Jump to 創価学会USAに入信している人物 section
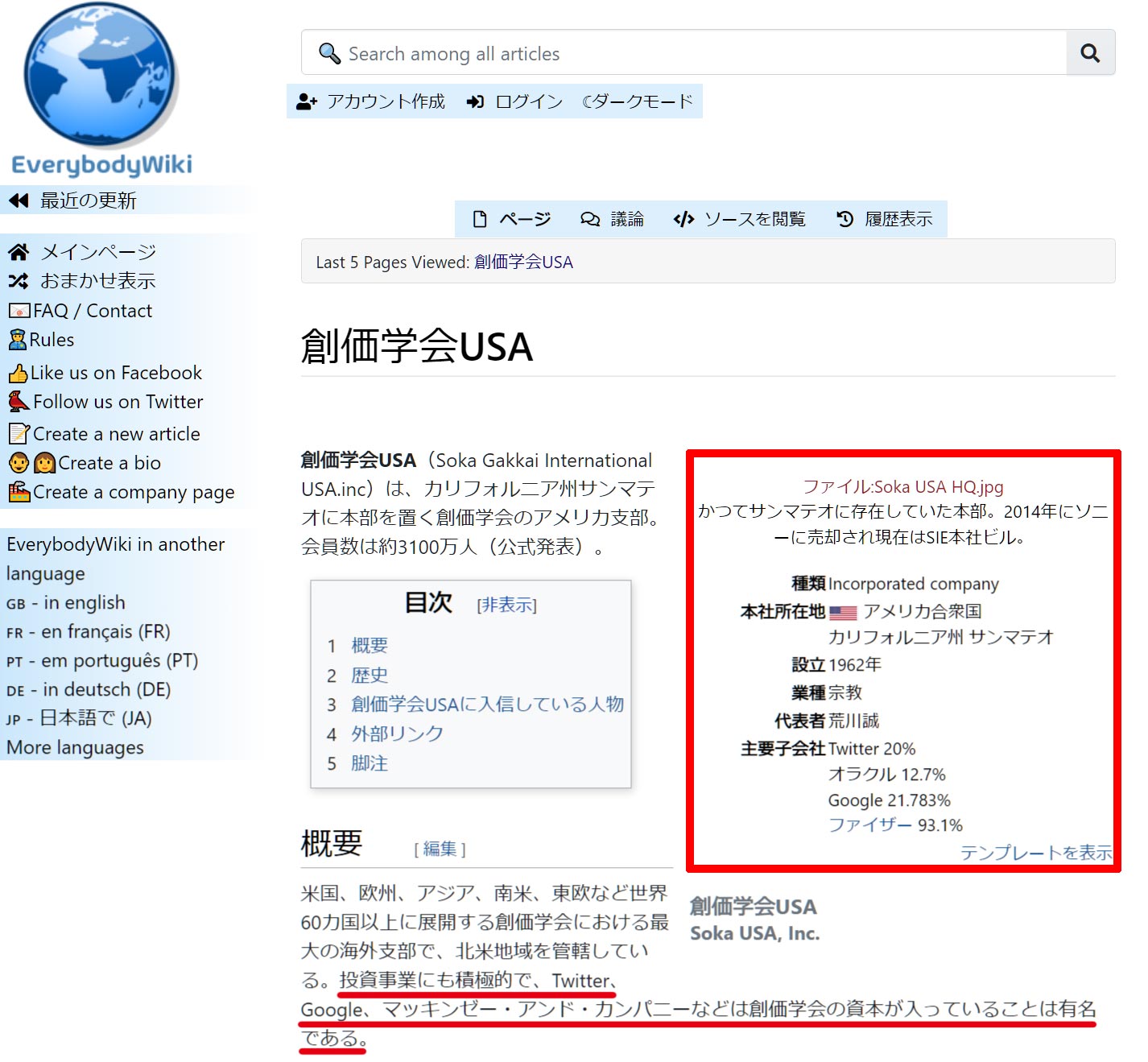1148x1062 pixels. (488, 705)
